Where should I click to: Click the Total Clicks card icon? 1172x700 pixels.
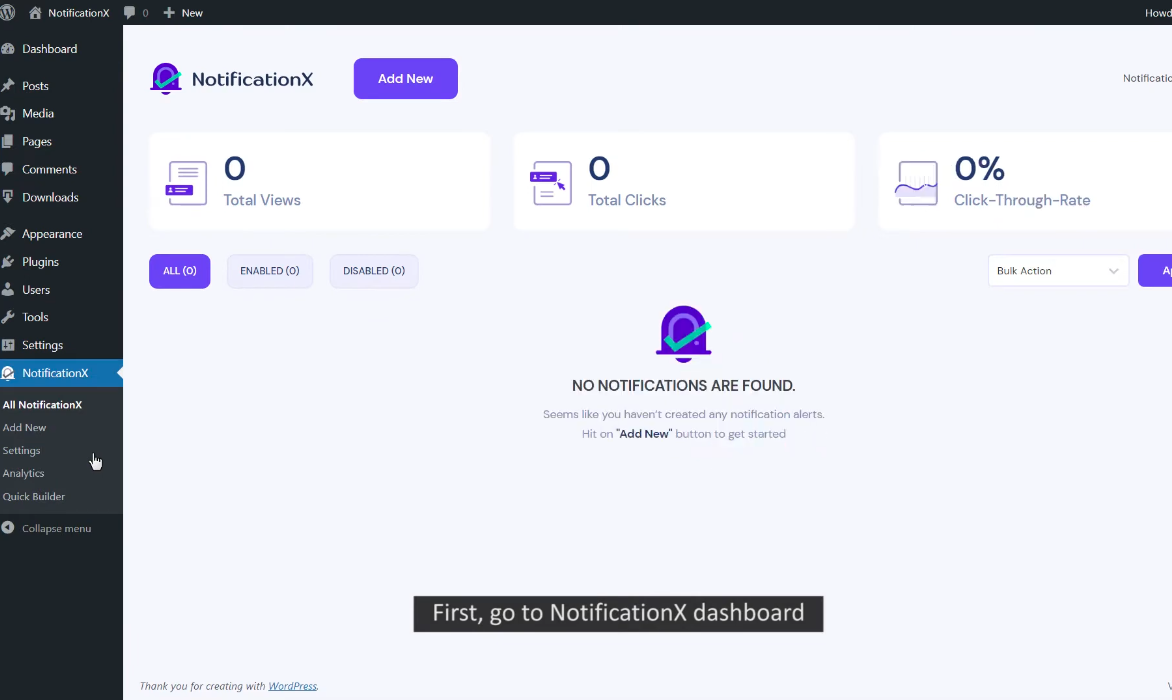pyautogui.click(x=550, y=183)
